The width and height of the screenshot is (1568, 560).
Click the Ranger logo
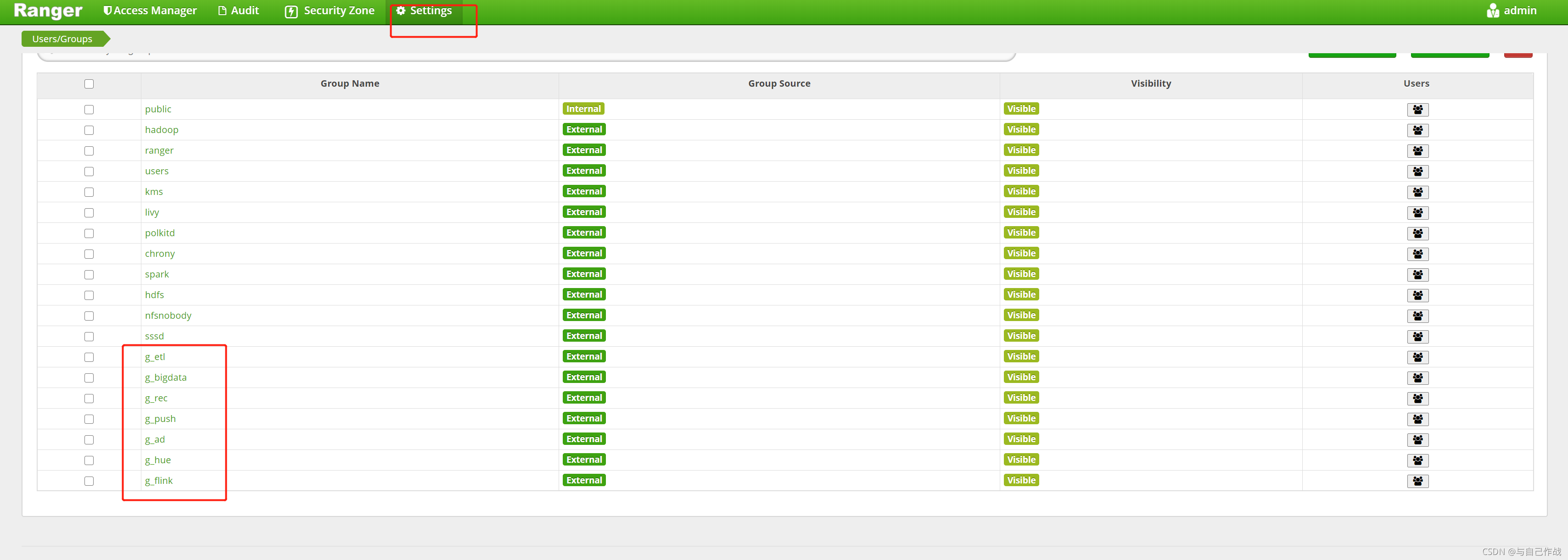click(x=47, y=11)
